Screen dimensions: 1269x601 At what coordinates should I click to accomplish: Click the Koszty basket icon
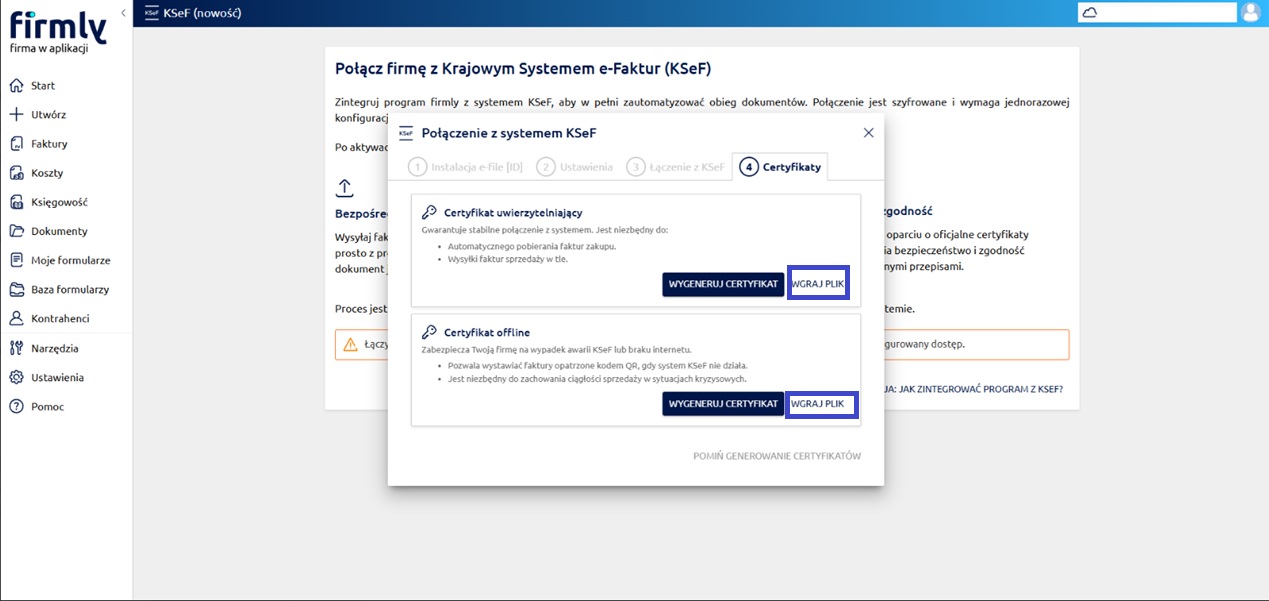(16, 173)
